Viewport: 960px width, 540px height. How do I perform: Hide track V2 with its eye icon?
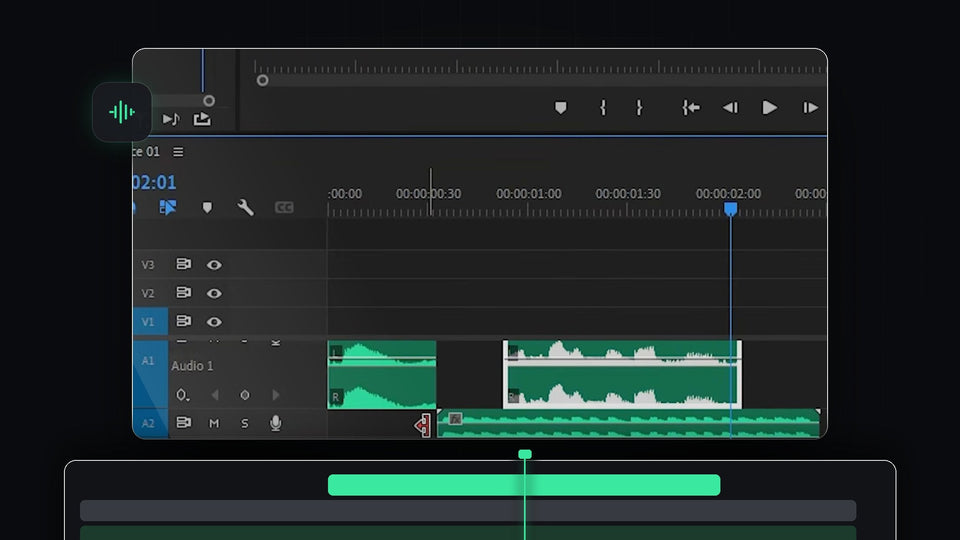[x=214, y=293]
